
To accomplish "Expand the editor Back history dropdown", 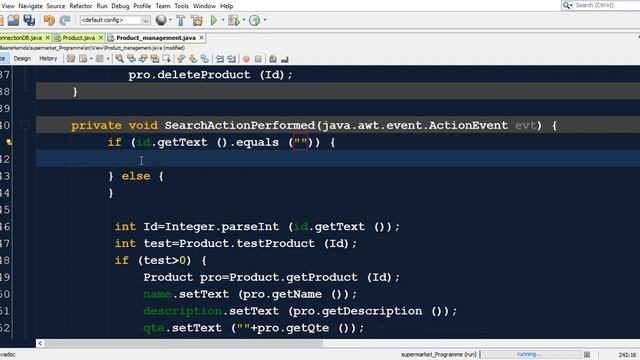I will coord(91,59).
